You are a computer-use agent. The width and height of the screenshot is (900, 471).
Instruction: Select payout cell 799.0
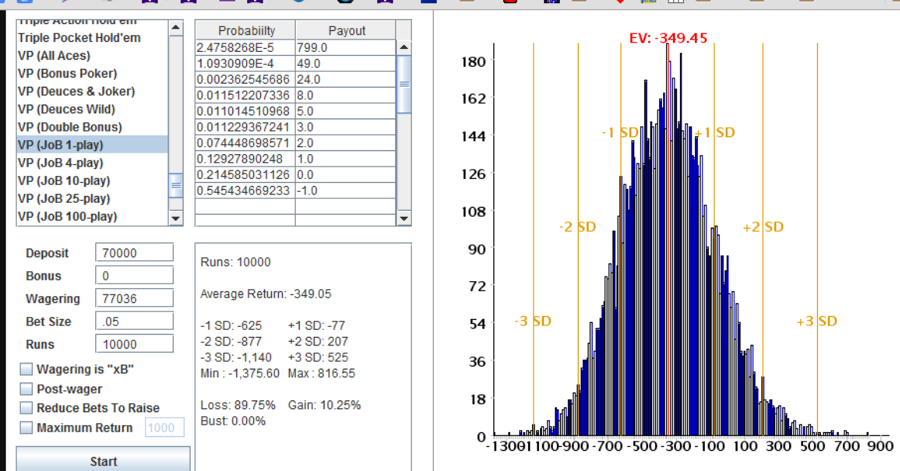pyautogui.click(x=346, y=48)
